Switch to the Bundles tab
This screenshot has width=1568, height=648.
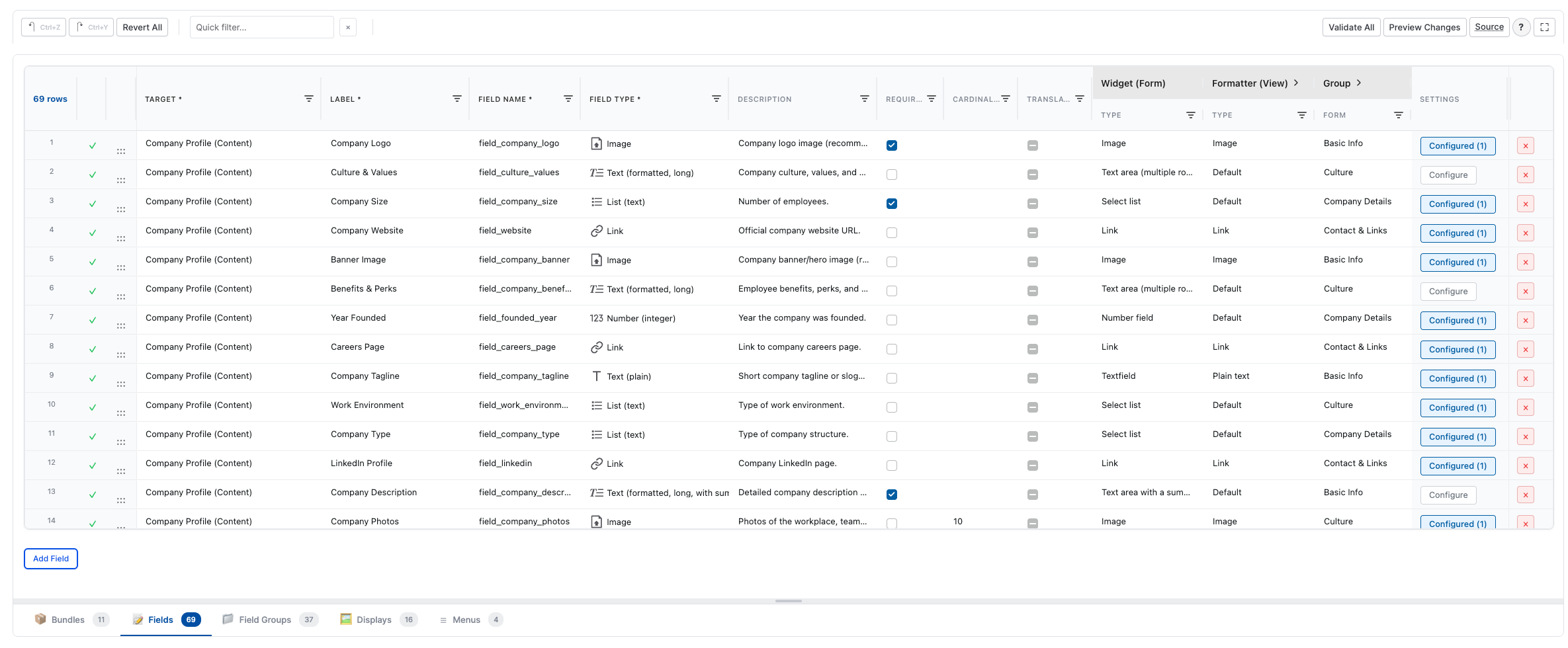tap(71, 620)
